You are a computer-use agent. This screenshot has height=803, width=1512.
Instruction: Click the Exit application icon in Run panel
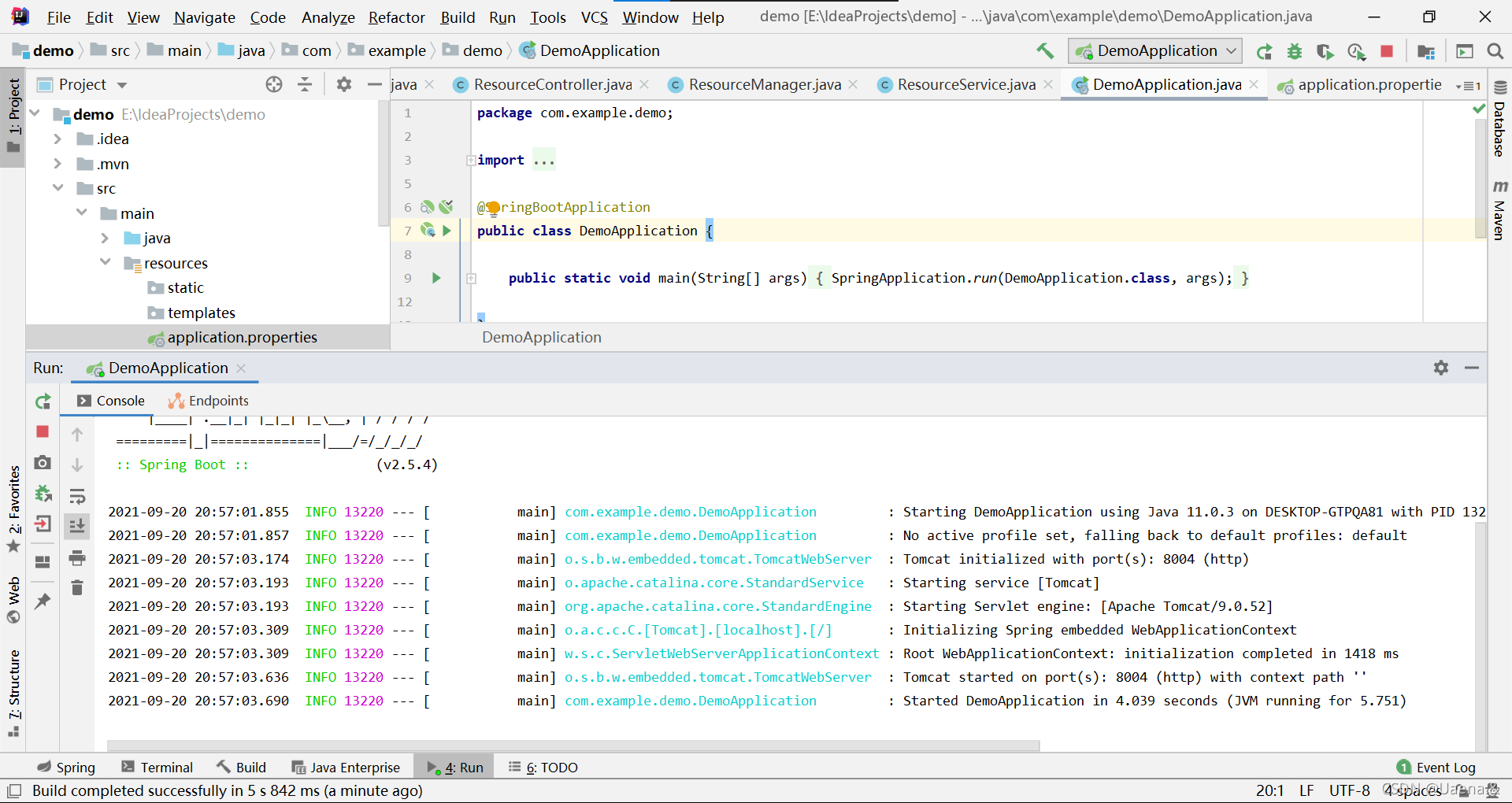43,524
